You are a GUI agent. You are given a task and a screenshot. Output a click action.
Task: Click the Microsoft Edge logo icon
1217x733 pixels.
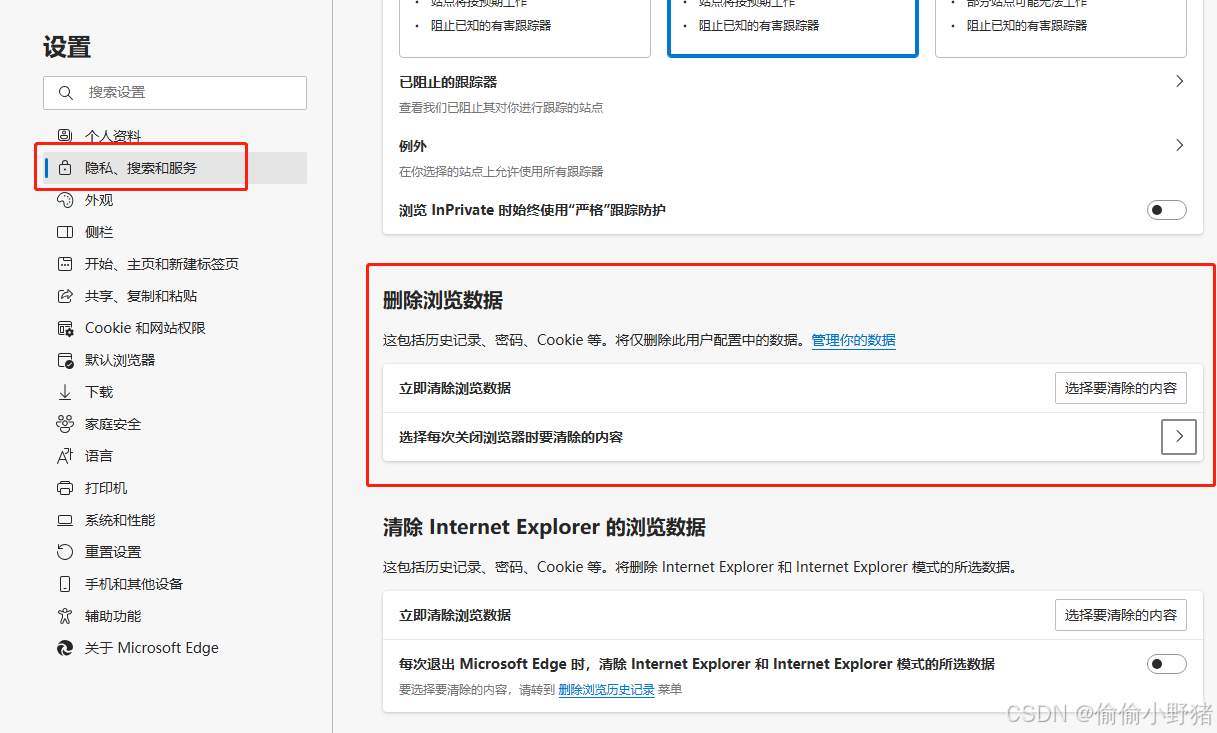tap(65, 648)
